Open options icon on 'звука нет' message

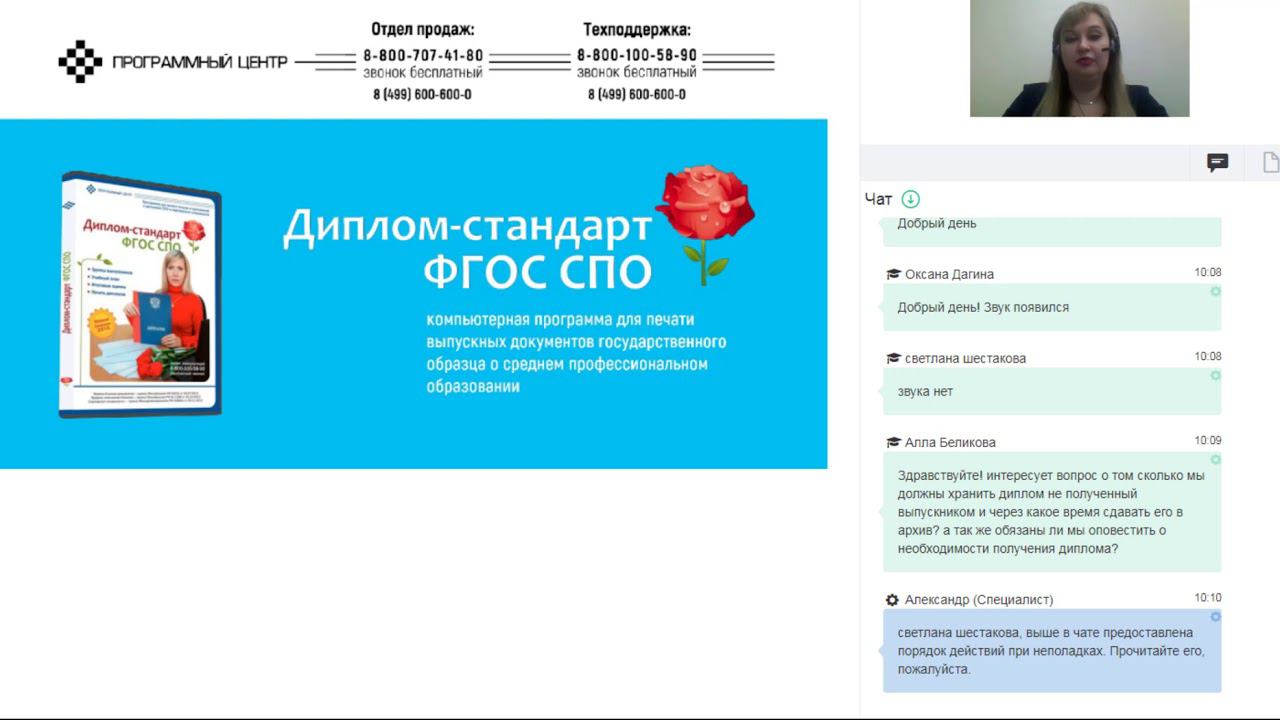click(x=1215, y=375)
